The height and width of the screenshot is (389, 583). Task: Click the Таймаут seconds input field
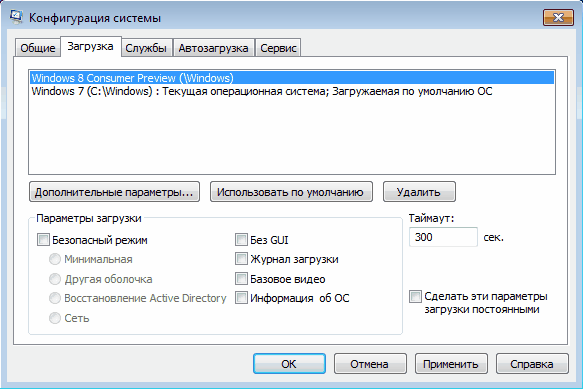[x=443, y=237]
